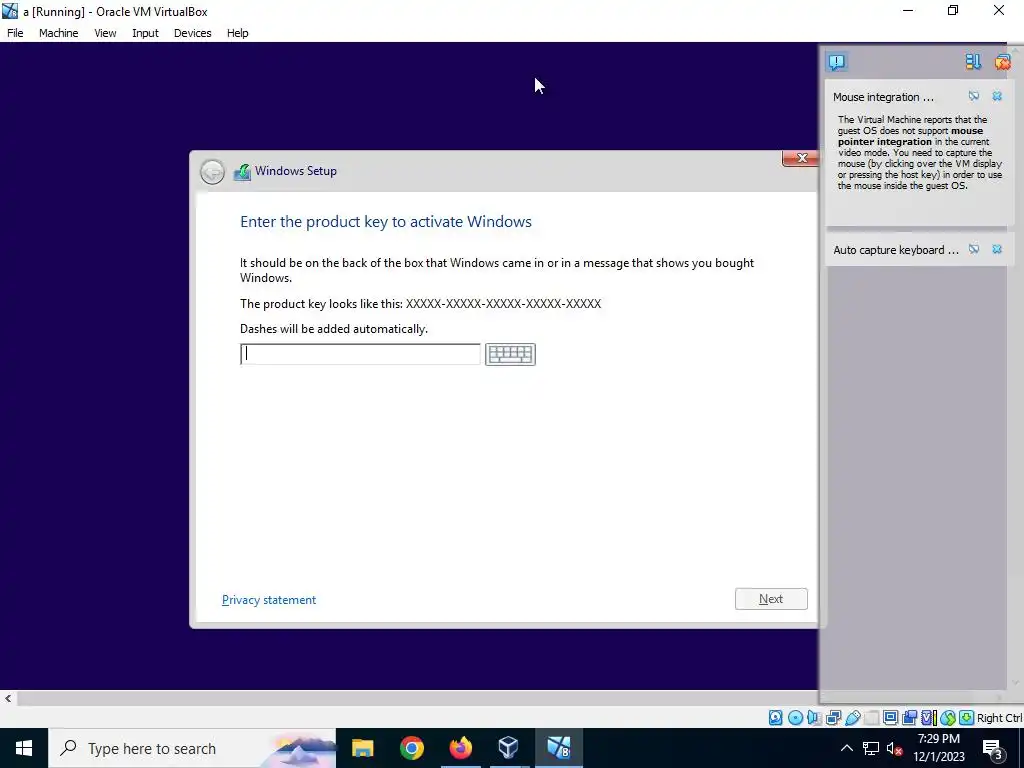Open the File menu
1024x768 pixels.
pos(15,33)
